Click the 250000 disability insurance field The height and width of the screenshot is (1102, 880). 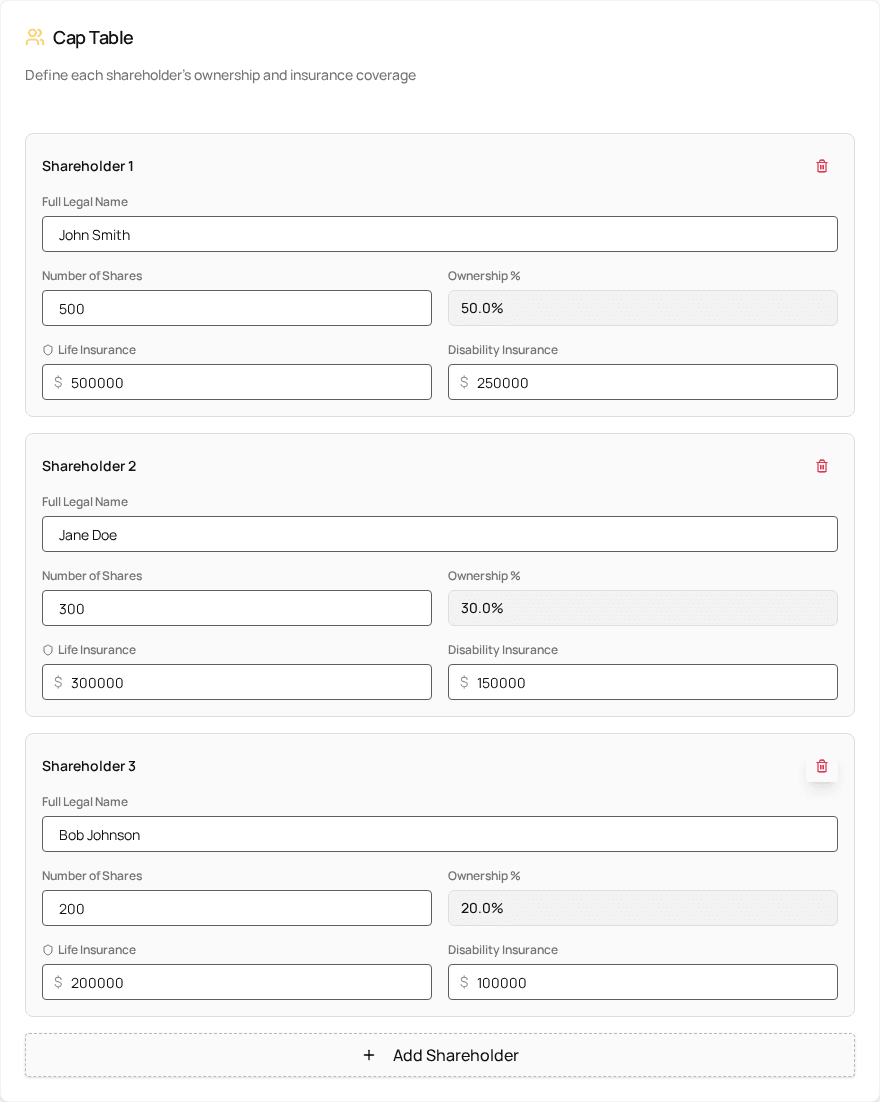coord(650,382)
